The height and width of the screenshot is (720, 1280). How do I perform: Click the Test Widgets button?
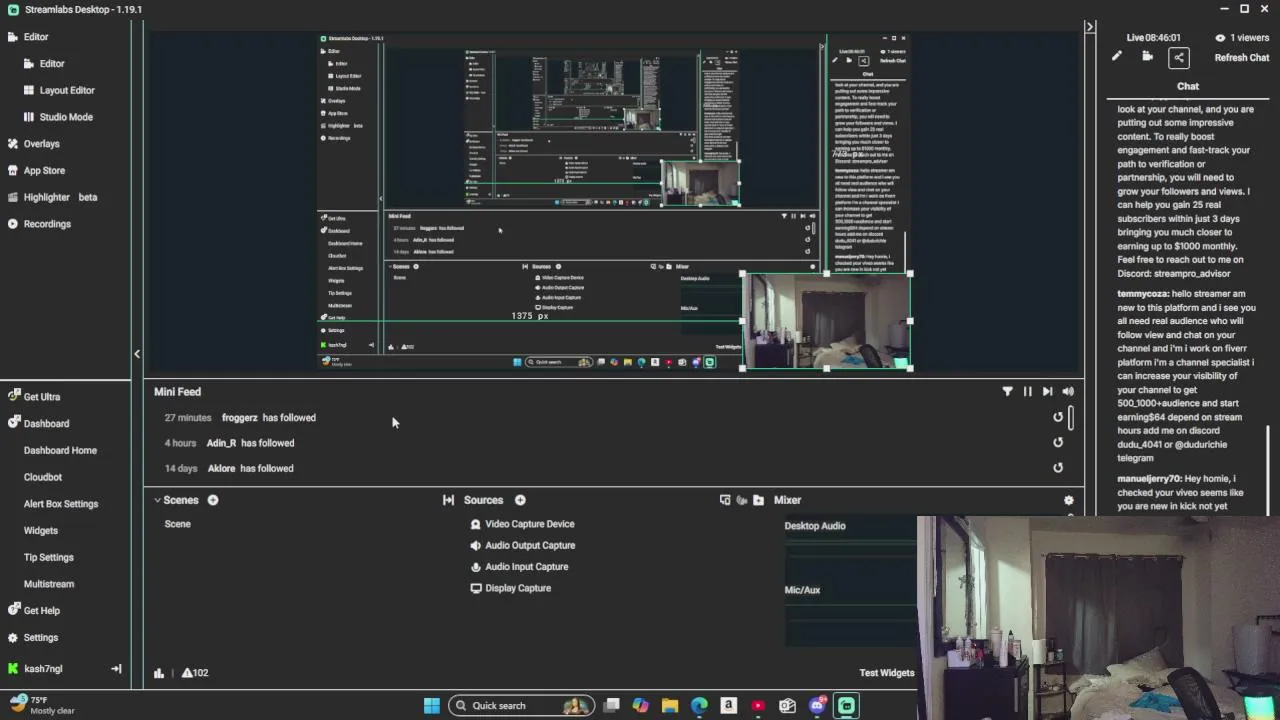click(x=886, y=673)
